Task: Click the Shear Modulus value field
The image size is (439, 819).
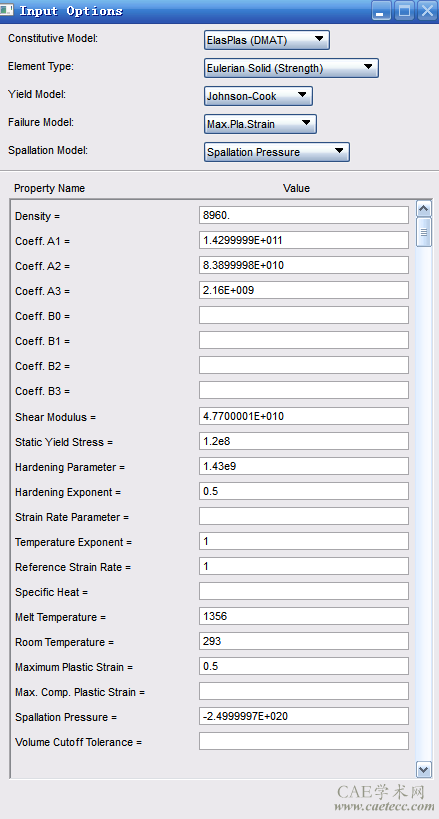Action: [x=304, y=416]
